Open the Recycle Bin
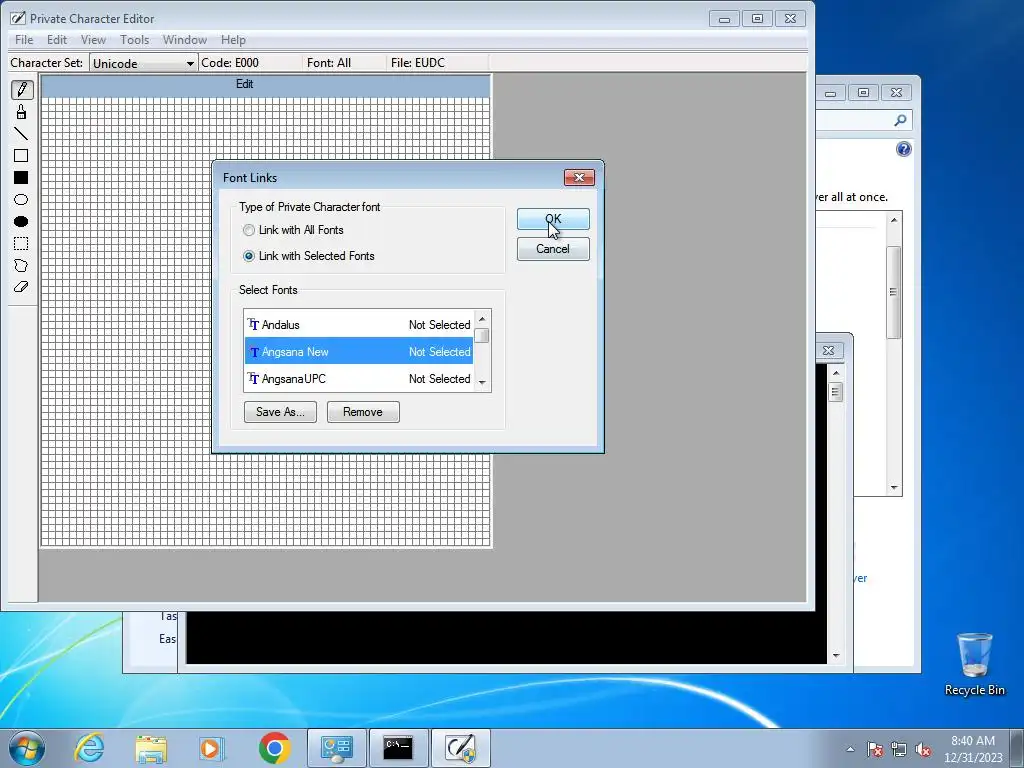The image size is (1024, 768). pos(974,665)
